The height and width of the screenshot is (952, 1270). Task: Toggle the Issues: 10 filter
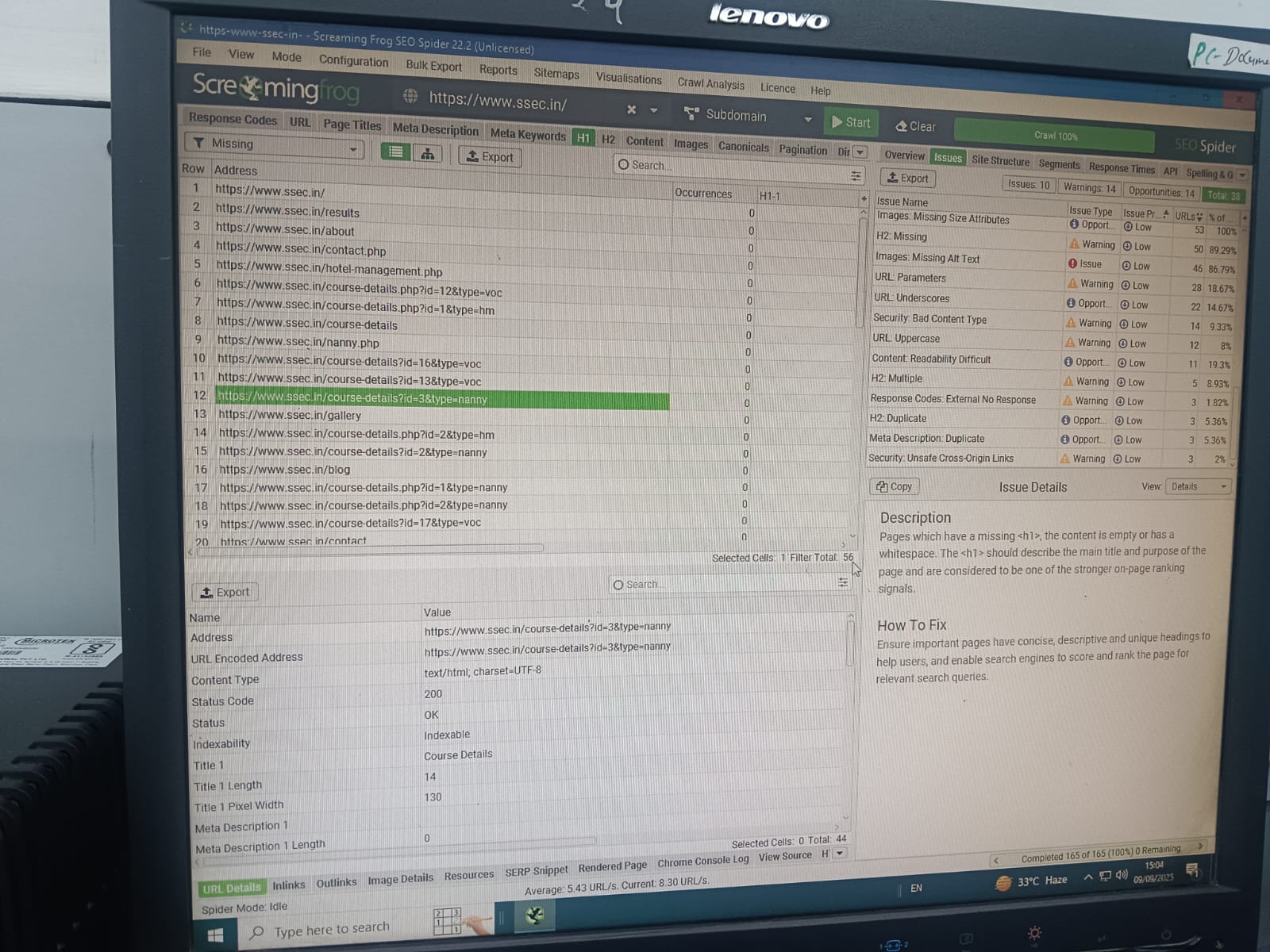[1028, 185]
